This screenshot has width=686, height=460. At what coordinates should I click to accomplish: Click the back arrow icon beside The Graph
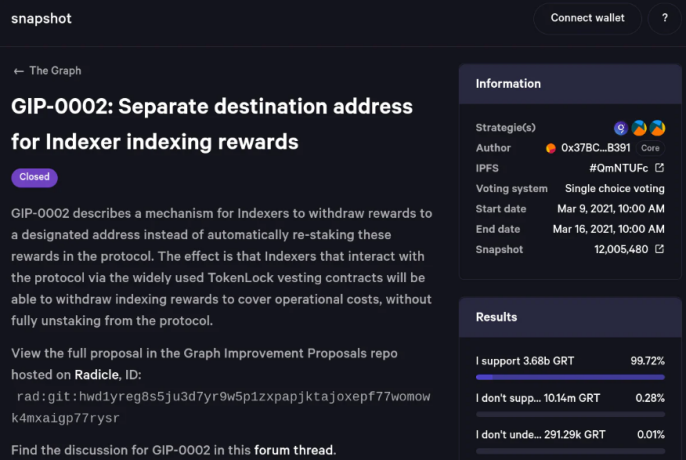pyautogui.click(x=18, y=71)
